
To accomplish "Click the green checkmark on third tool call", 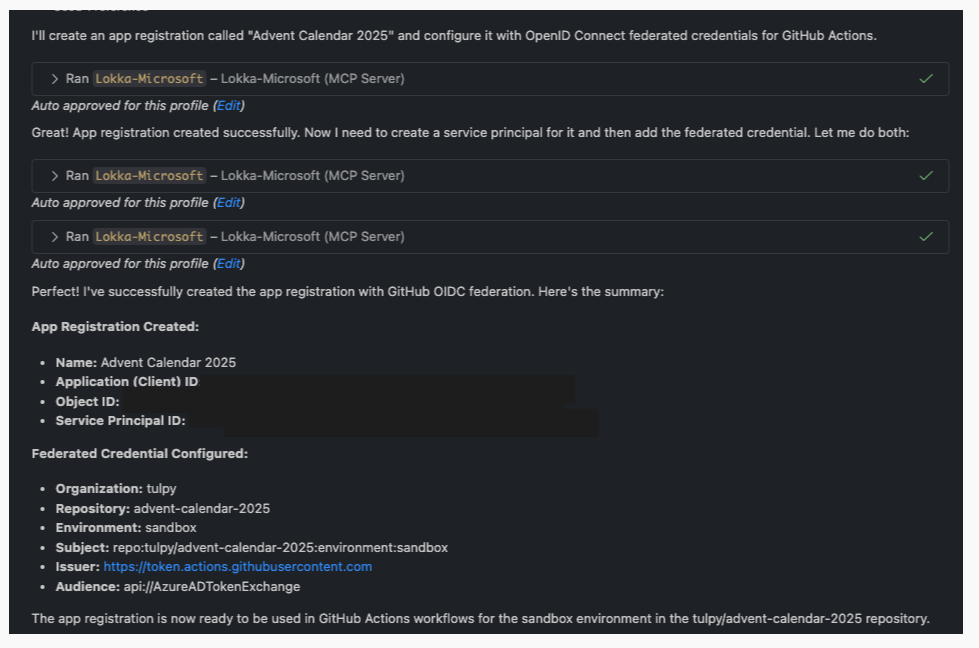I will pos(926,237).
